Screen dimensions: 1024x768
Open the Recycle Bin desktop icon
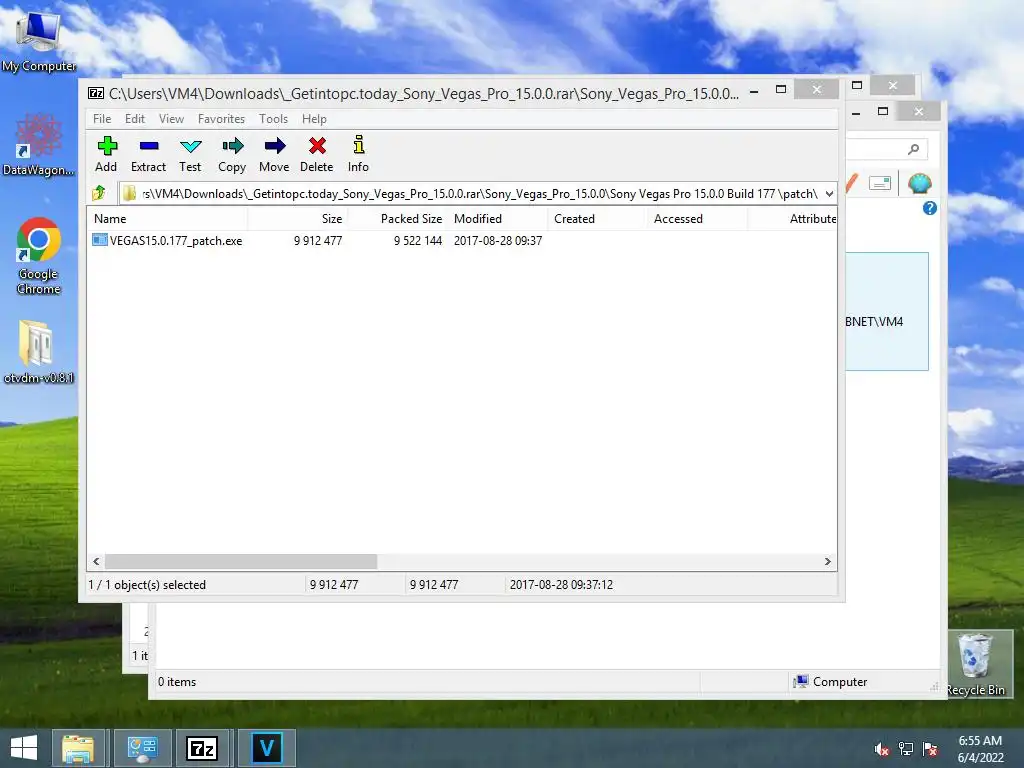click(x=975, y=664)
